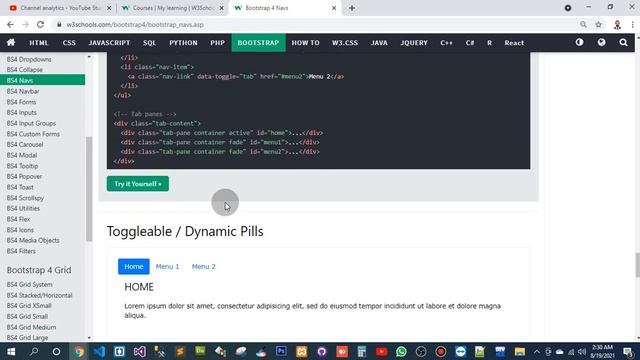Open PYTHON in top nav

pyautogui.click(x=183, y=43)
